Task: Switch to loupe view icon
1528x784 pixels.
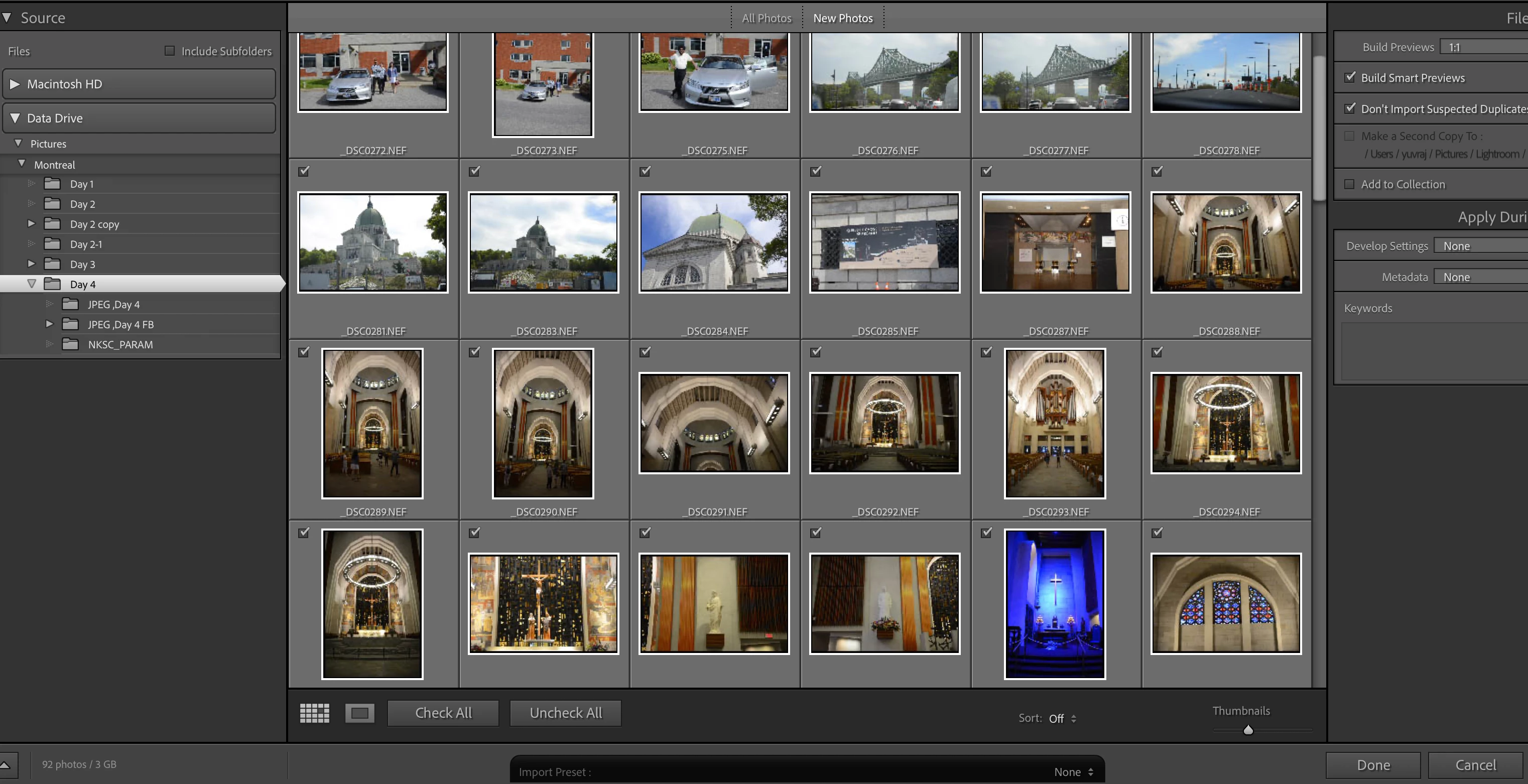Action: pyautogui.click(x=359, y=713)
